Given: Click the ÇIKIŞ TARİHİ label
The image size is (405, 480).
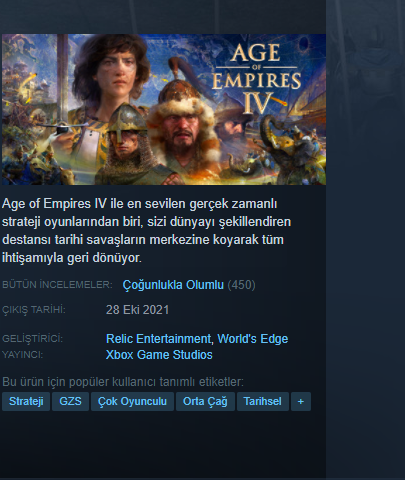Looking at the screenshot, I should pyautogui.click(x=34, y=310).
